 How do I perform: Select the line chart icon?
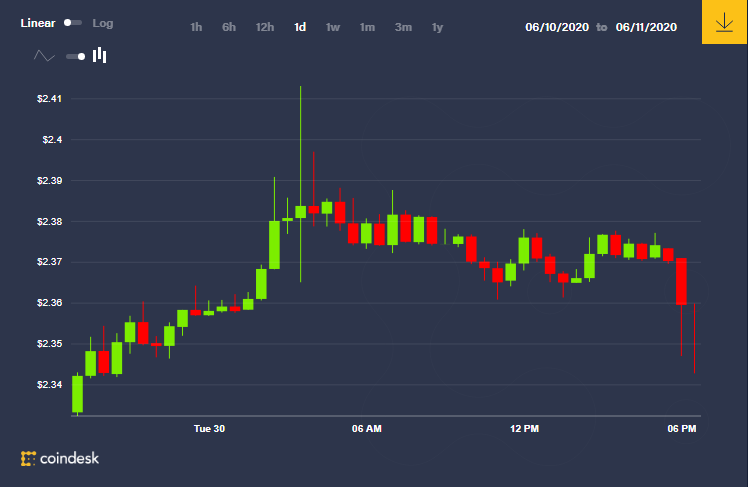[44, 56]
